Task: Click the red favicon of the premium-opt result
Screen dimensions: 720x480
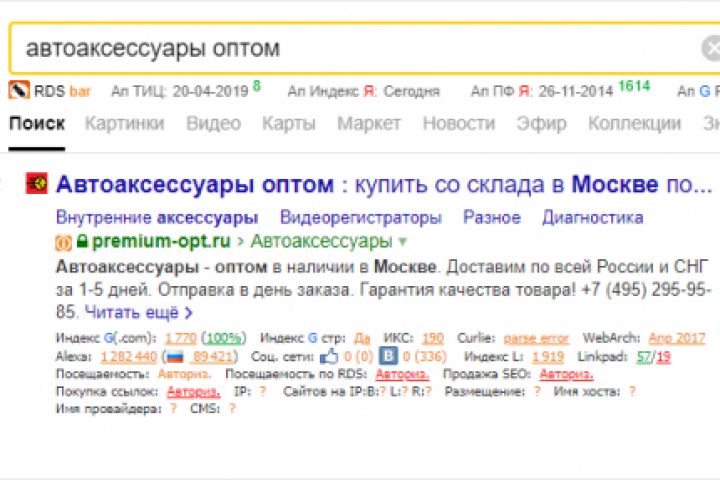Action: coord(37,183)
